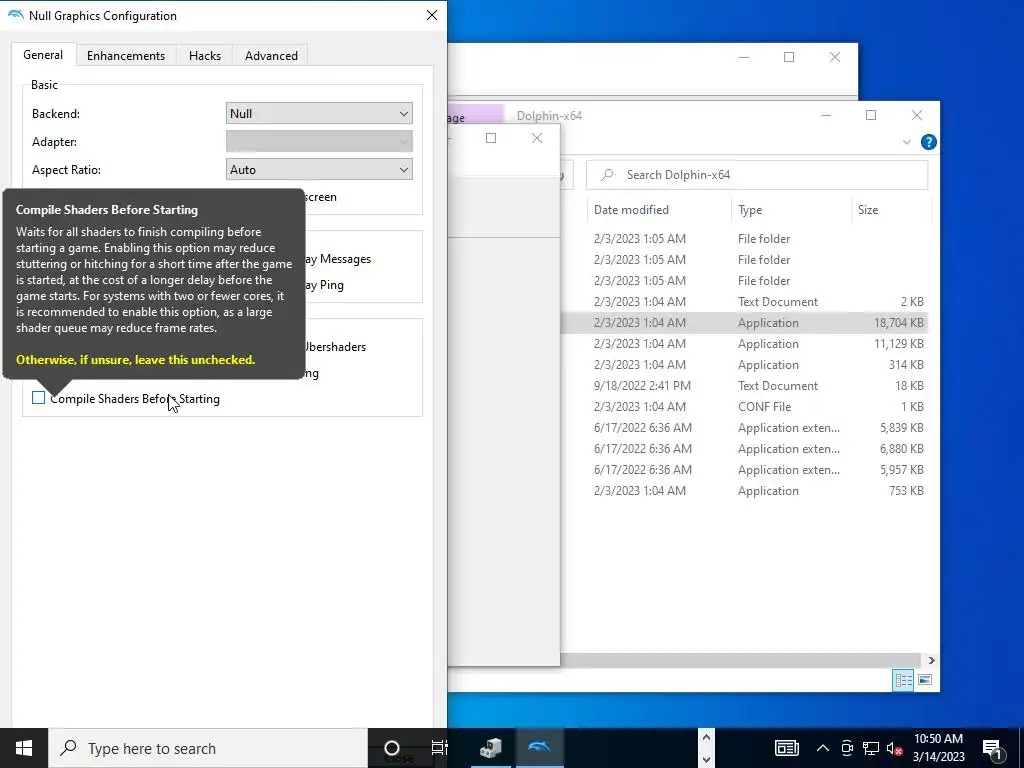
Task: Switch Explorer to details view icon
Action: (x=903, y=680)
